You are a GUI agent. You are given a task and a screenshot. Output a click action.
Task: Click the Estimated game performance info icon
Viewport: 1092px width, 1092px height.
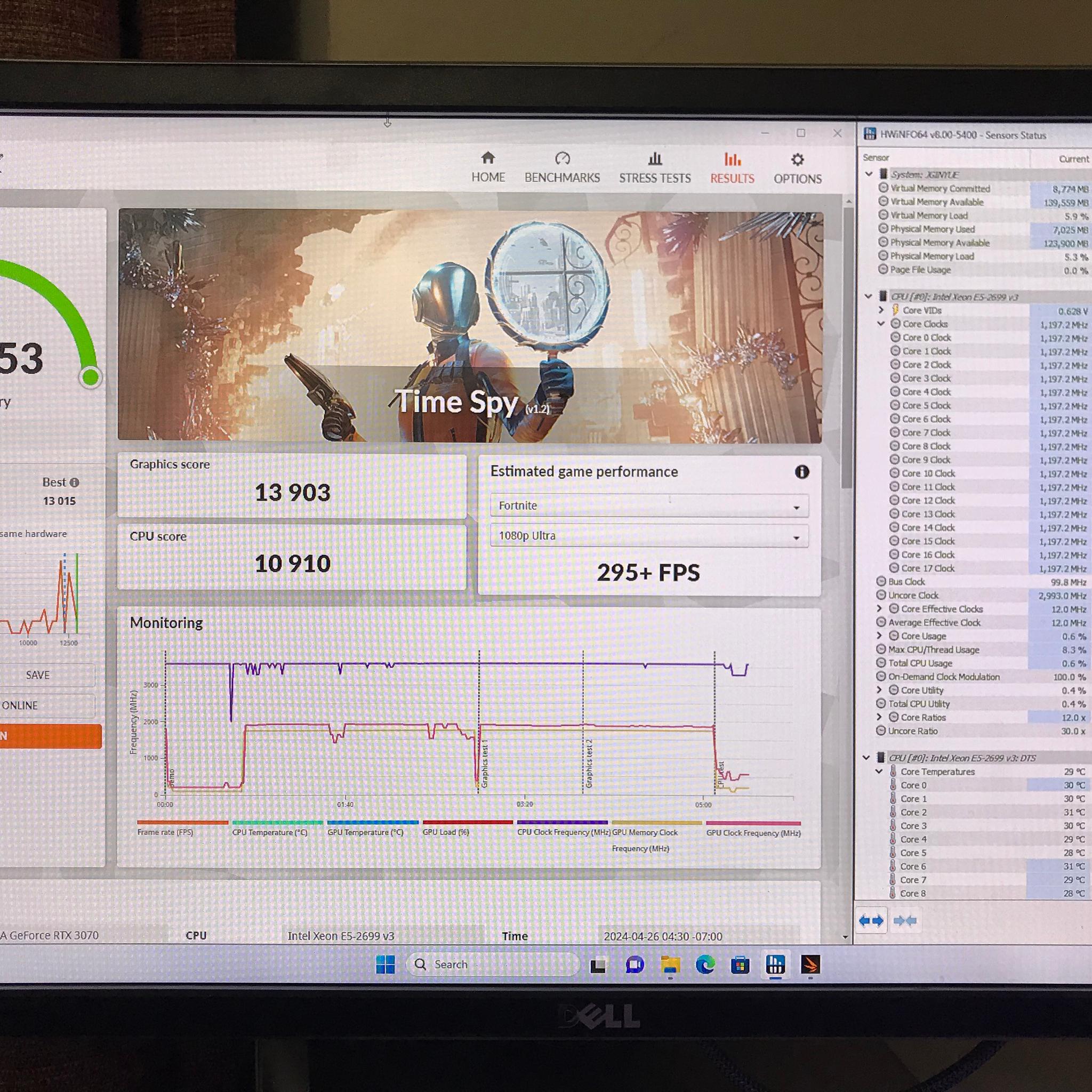point(801,472)
